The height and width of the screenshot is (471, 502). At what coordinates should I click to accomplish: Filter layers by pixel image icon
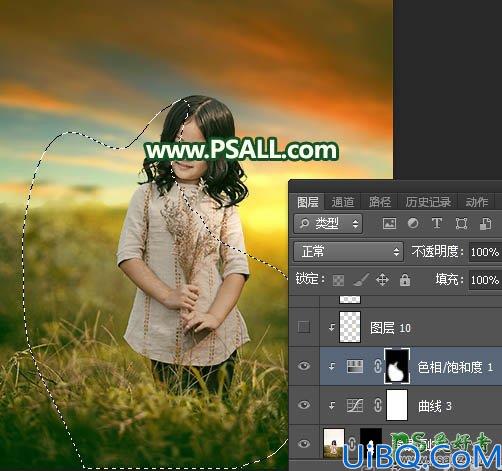(x=389, y=224)
